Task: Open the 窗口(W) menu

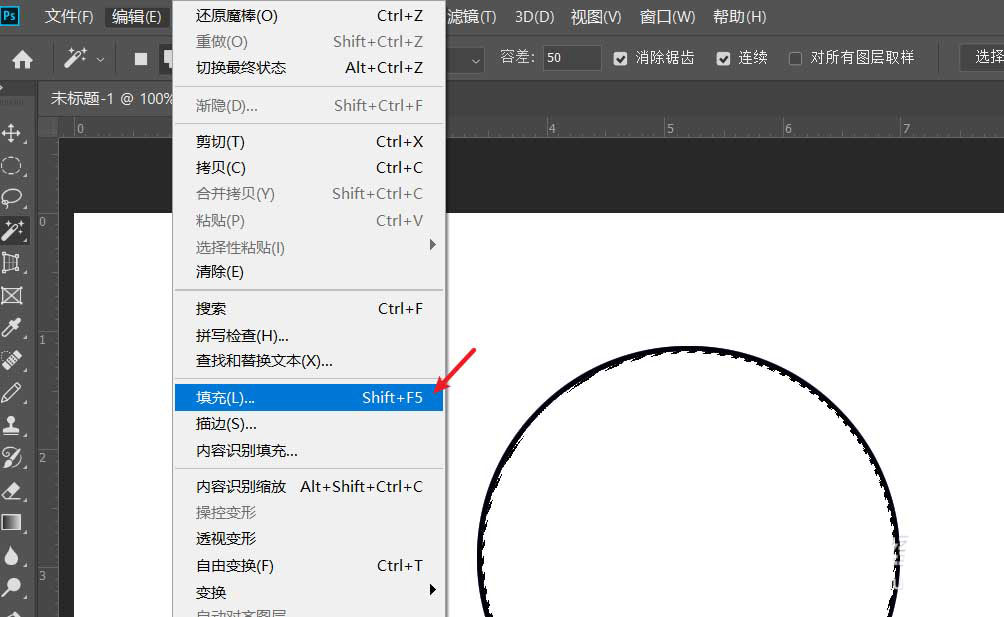Action: [667, 17]
